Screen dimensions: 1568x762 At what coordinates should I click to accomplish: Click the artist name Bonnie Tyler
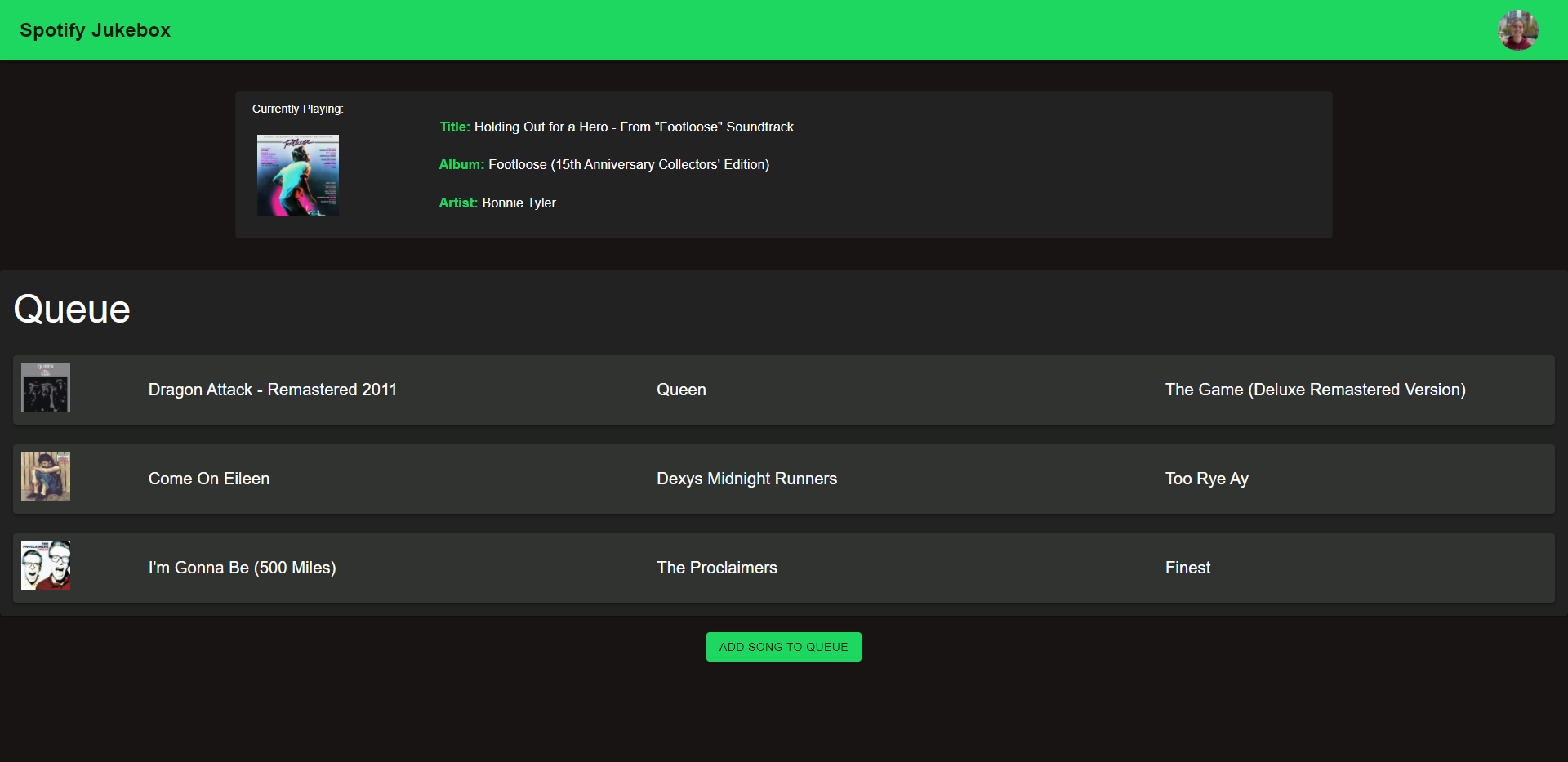[x=519, y=203]
